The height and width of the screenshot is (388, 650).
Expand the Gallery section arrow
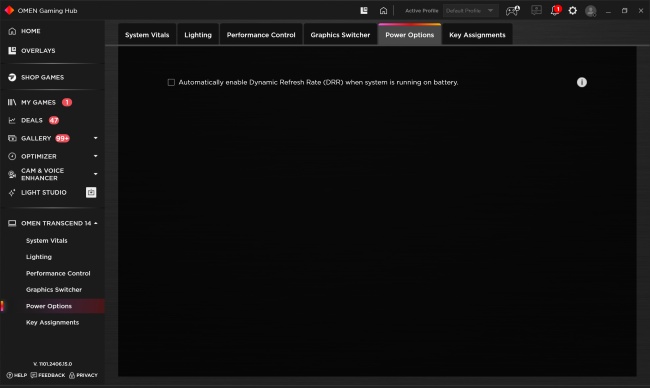pos(96,138)
